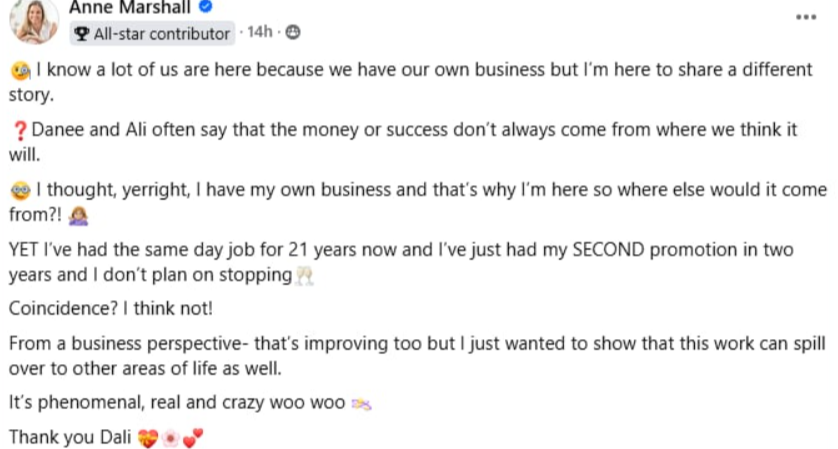Click the 'Coincidence? I think not!' line

pyautogui.click(x=111, y=309)
